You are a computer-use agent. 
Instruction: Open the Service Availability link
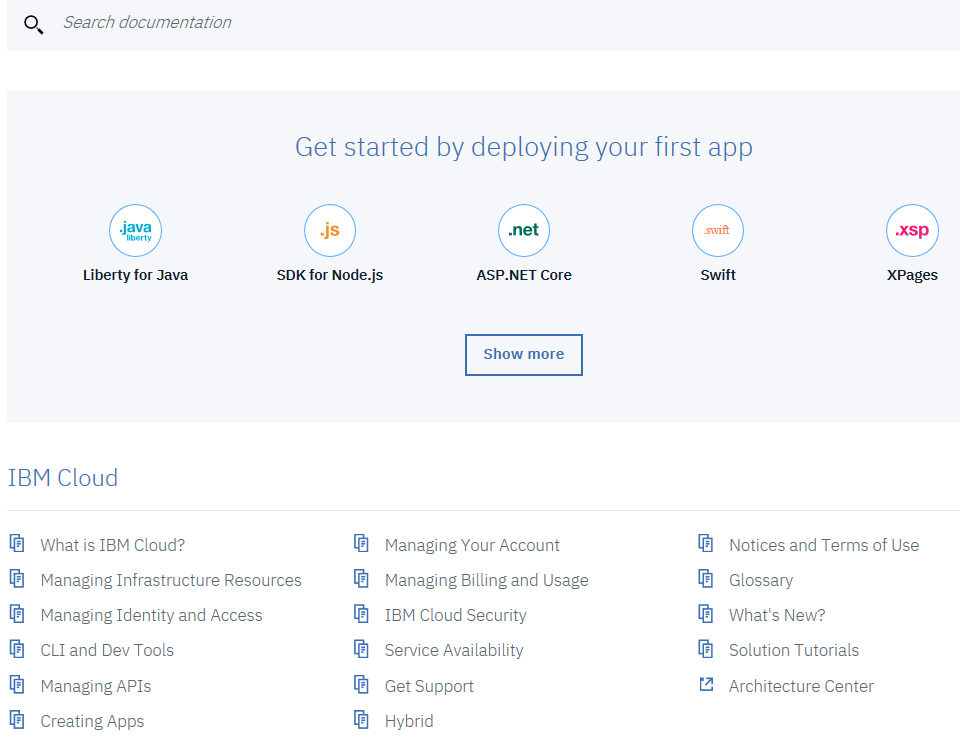pyautogui.click(x=454, y=650)
